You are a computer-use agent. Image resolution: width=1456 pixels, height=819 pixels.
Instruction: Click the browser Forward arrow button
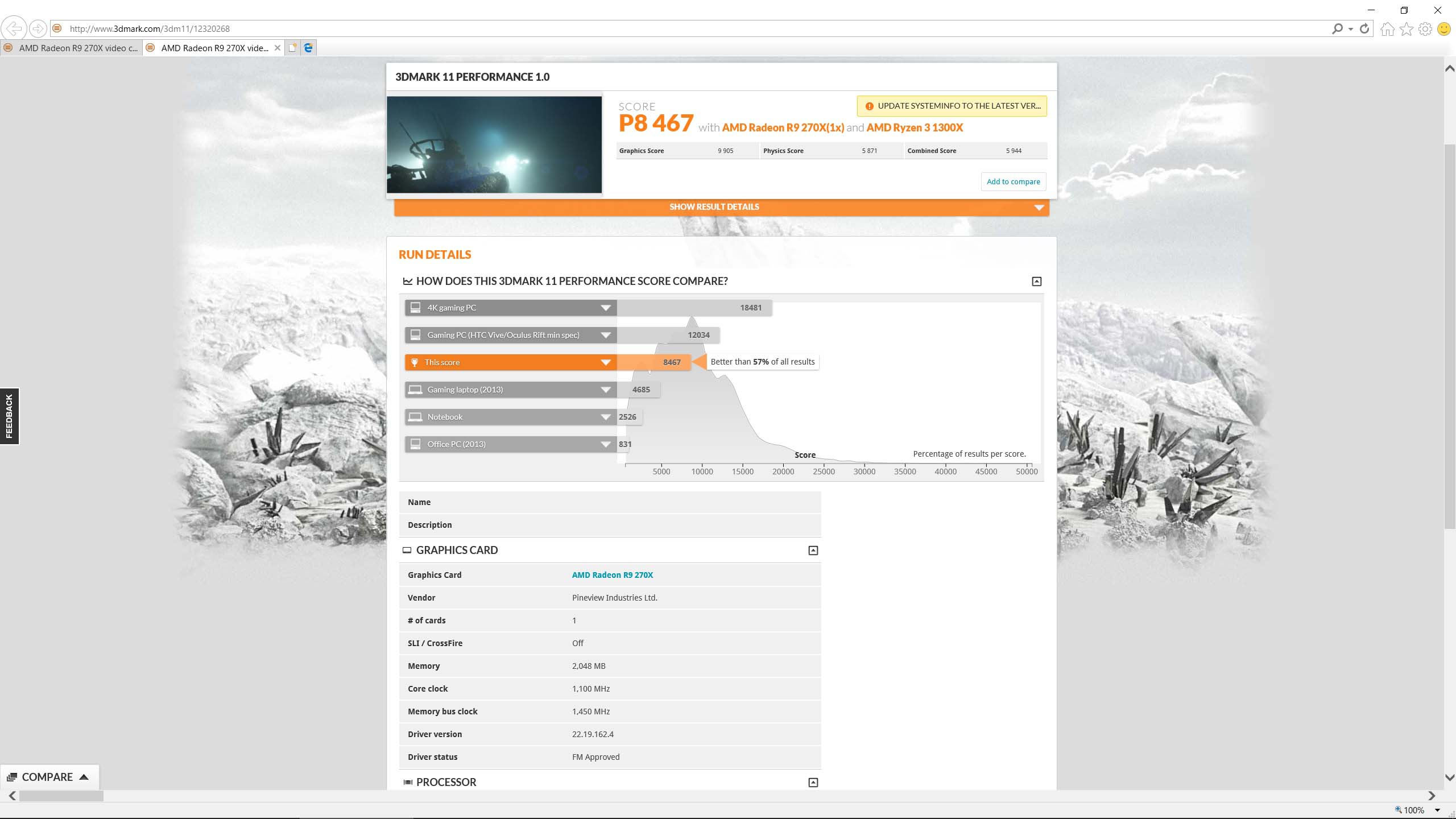pyautogui.click(x=38, y=28)
